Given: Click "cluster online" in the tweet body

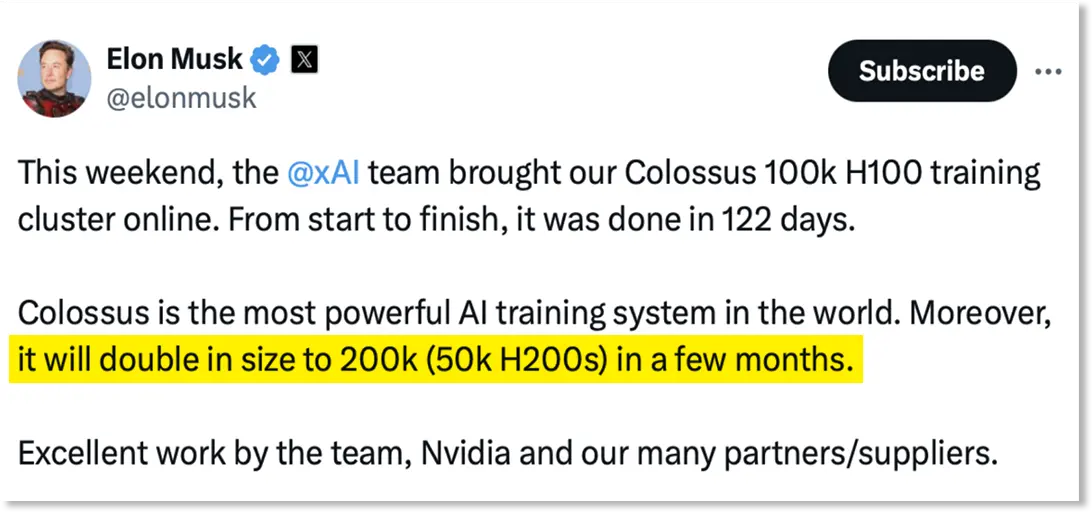Looking at the screenshot, I should [107, 219].
